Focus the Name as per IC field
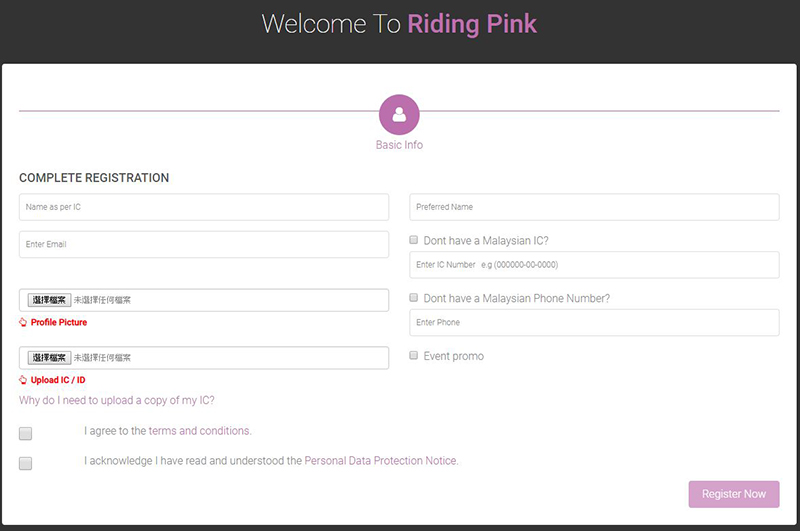 (204, 207)
